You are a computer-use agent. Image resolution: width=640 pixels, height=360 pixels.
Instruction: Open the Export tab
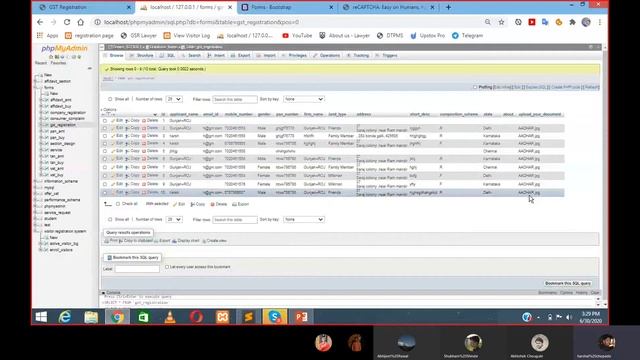(240, 56)
